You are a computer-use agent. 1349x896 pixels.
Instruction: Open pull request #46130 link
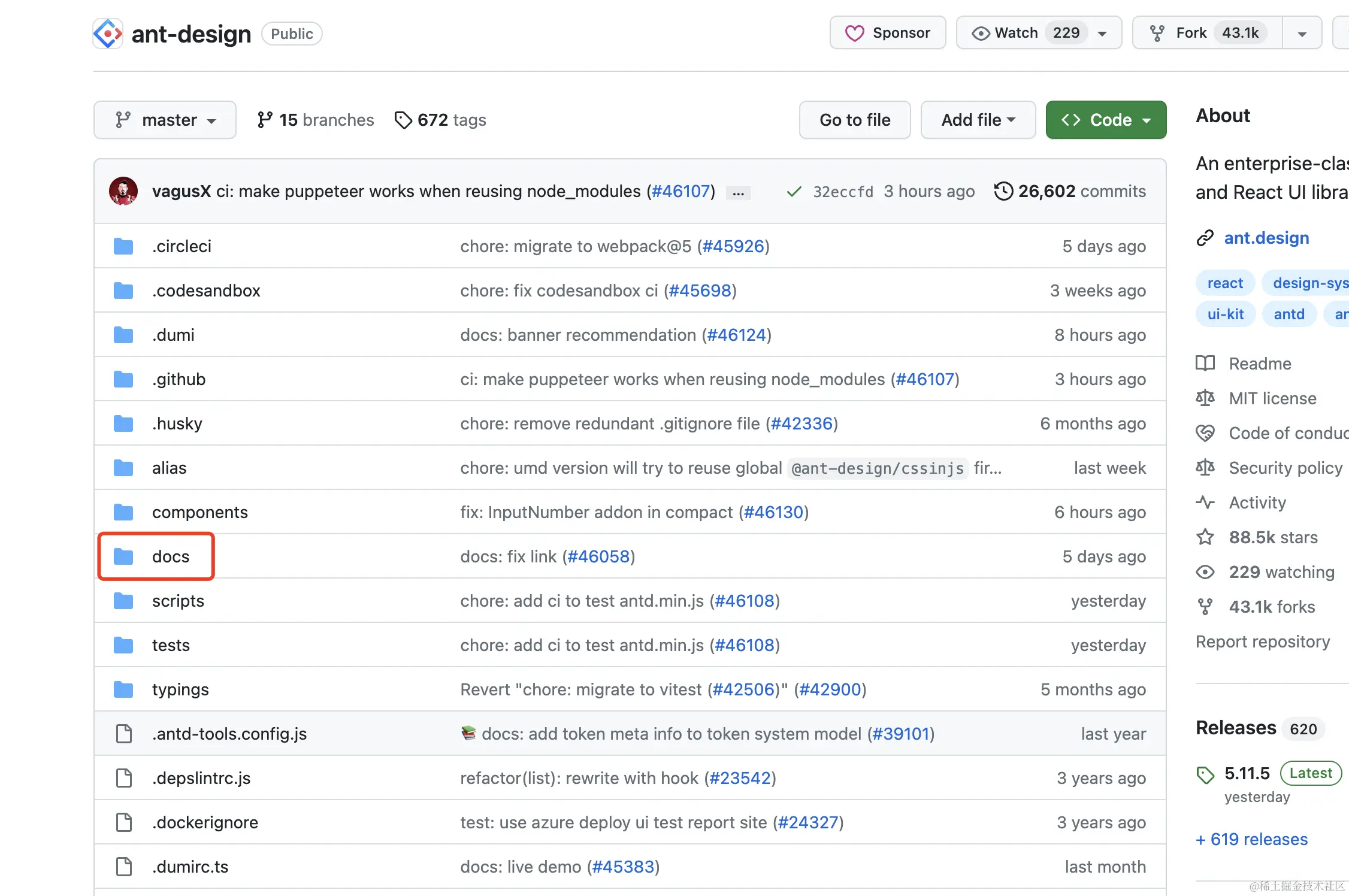[x=773, y=512]
